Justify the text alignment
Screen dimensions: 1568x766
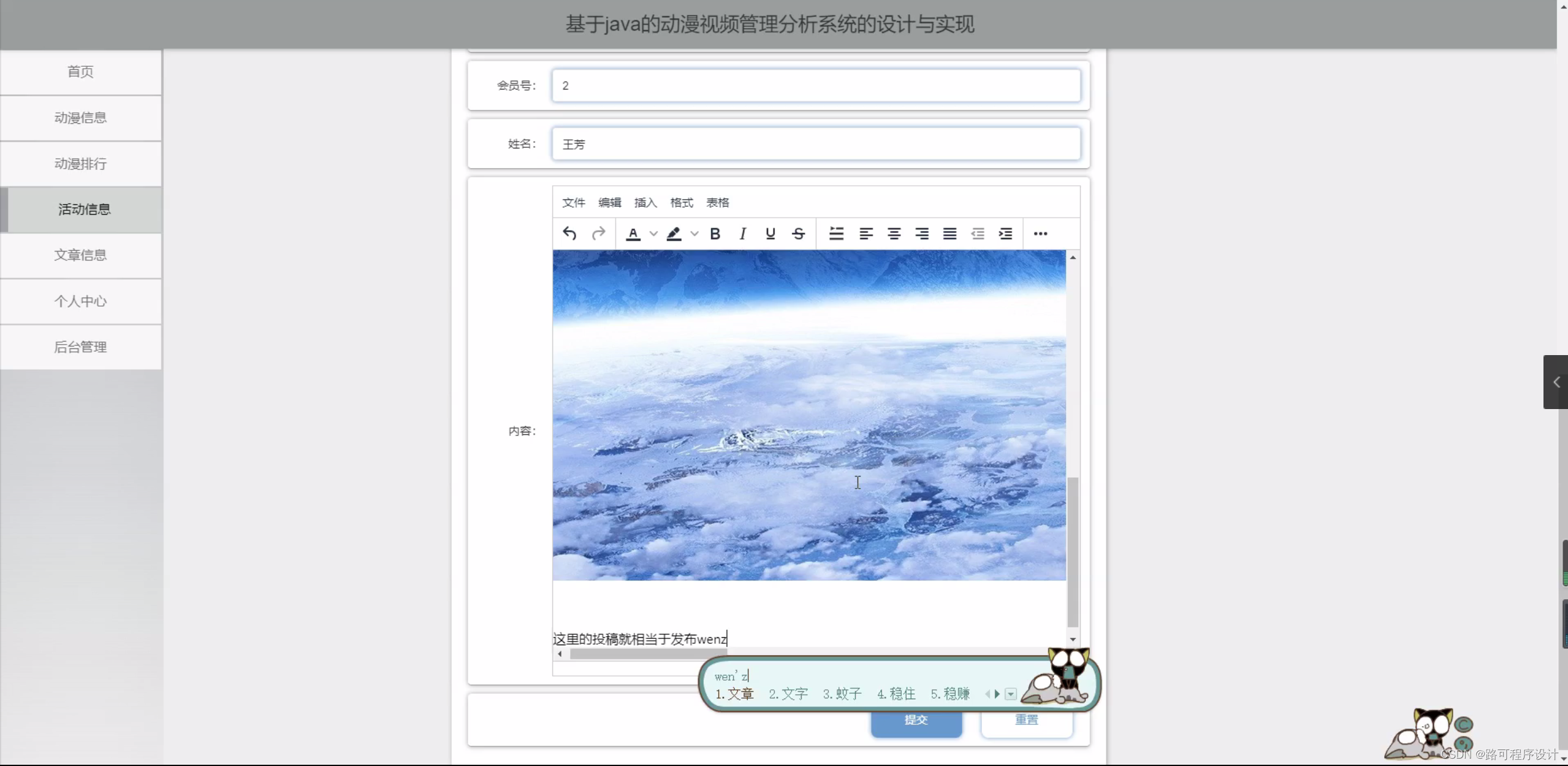click(950, 234)
